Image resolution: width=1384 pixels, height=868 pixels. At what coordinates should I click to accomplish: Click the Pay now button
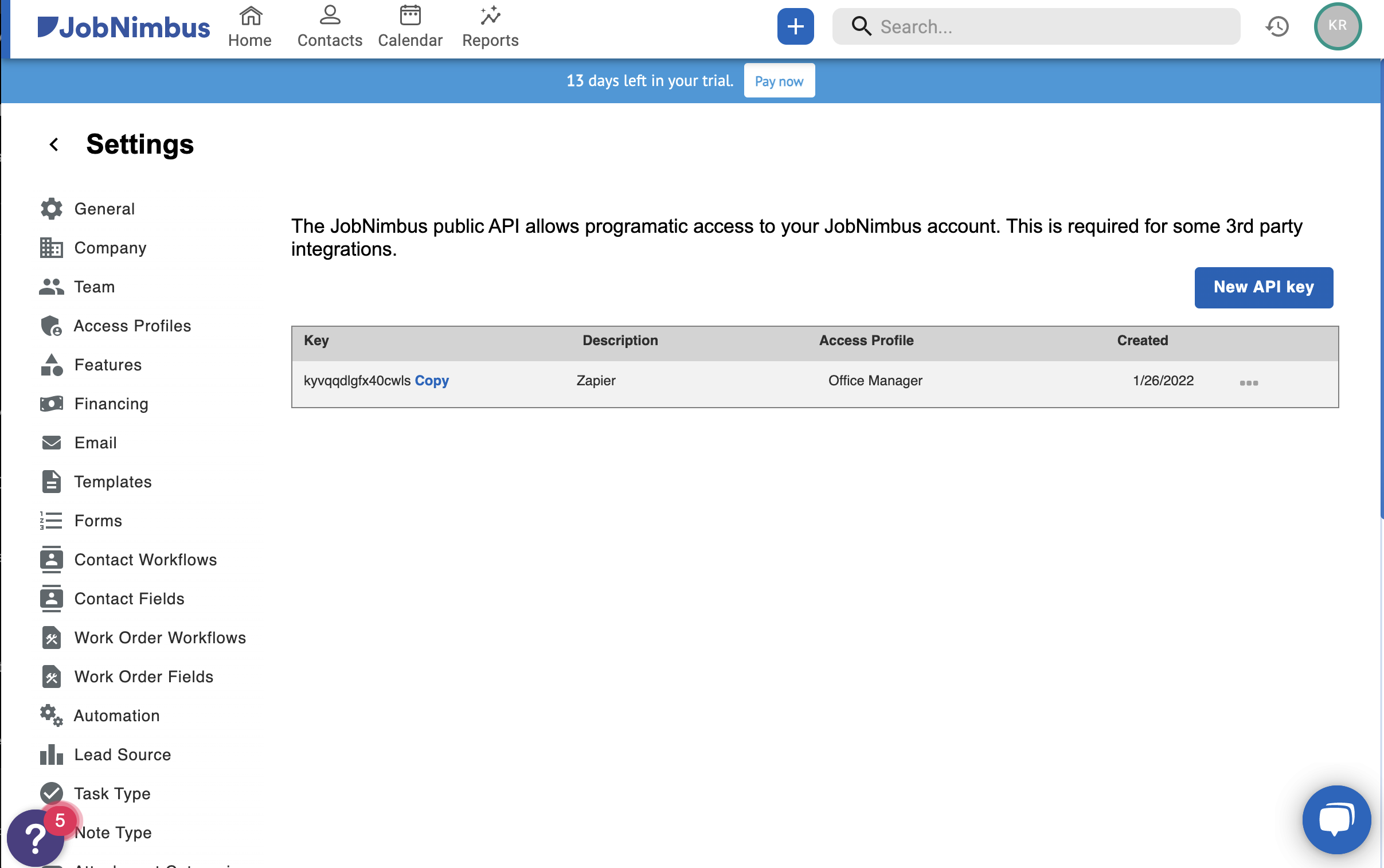point(779,81)
